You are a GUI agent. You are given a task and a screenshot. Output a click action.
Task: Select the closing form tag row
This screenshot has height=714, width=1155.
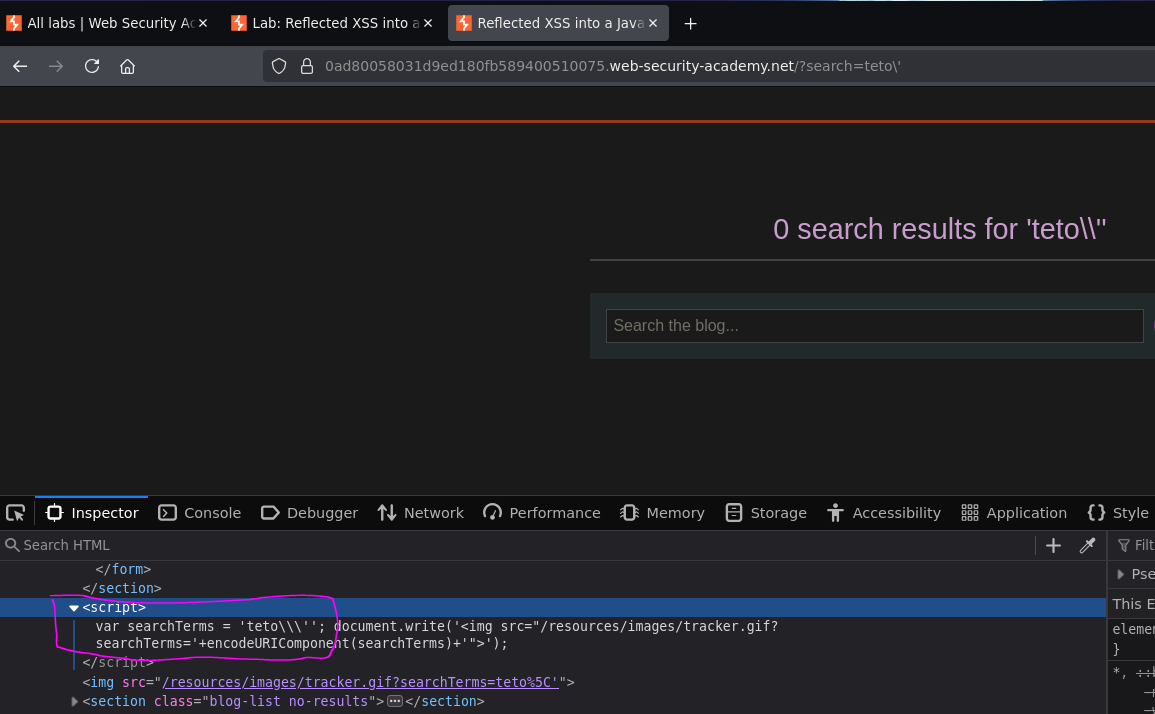[x=123, y=570]
